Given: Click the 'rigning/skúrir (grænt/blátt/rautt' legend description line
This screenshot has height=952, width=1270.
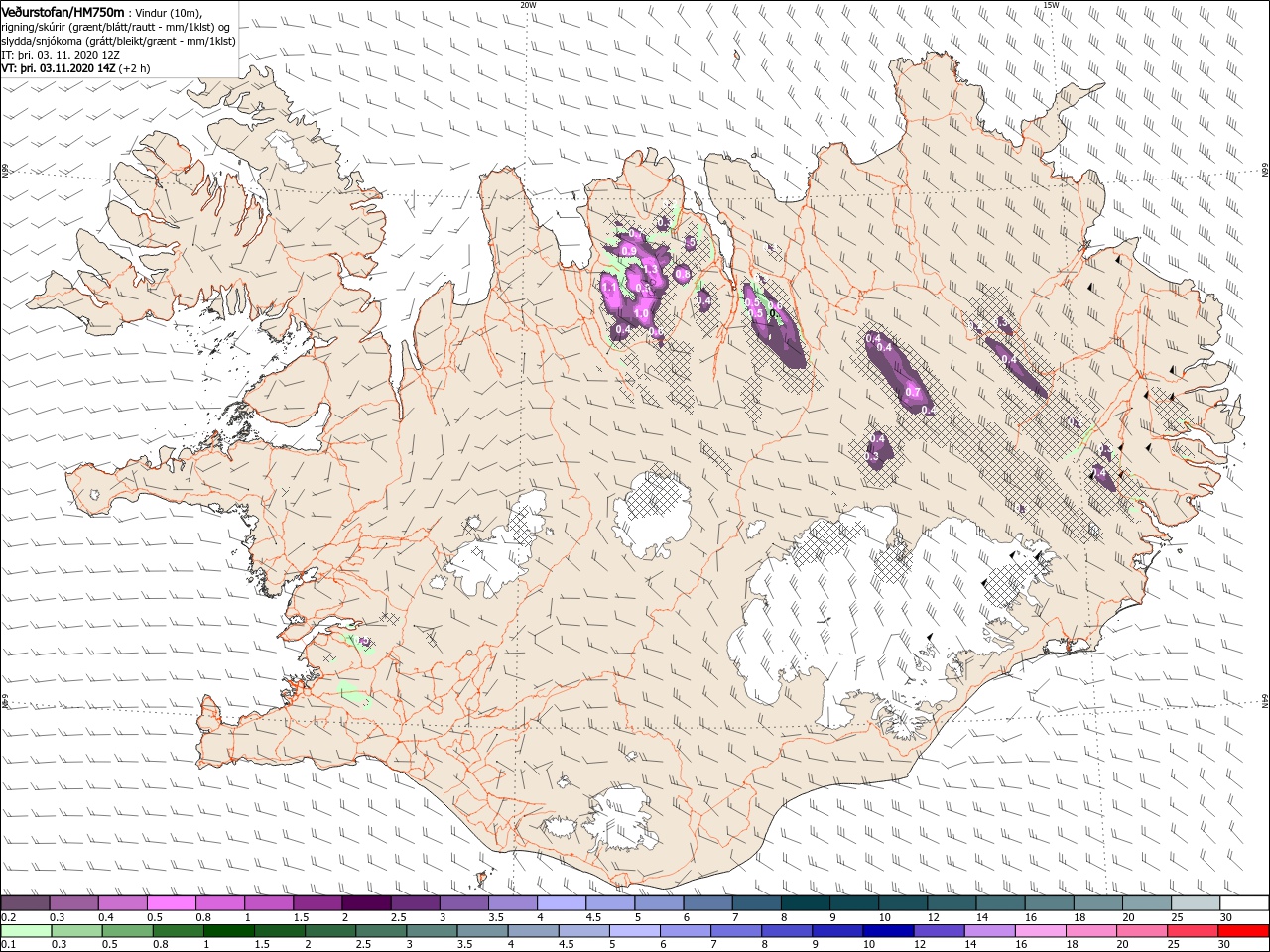Looking at the screenshot, I should pyautogui.click(x=115, y=27).
